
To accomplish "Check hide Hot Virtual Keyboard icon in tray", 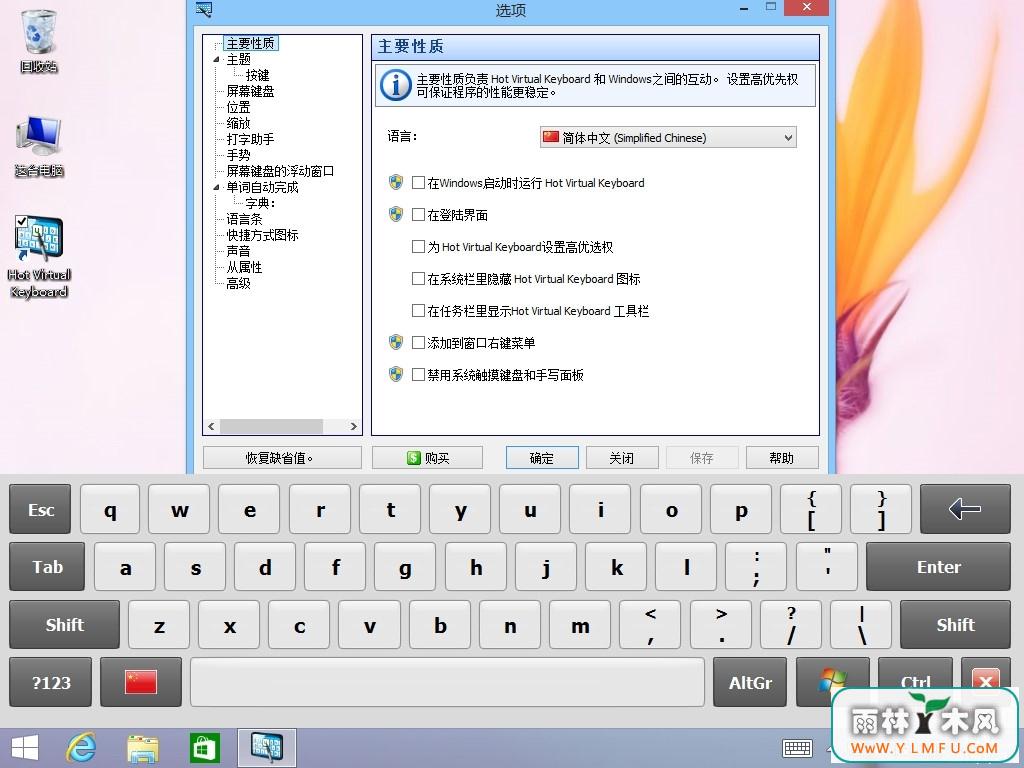I will pyautogui.click(x=418, y=279).
